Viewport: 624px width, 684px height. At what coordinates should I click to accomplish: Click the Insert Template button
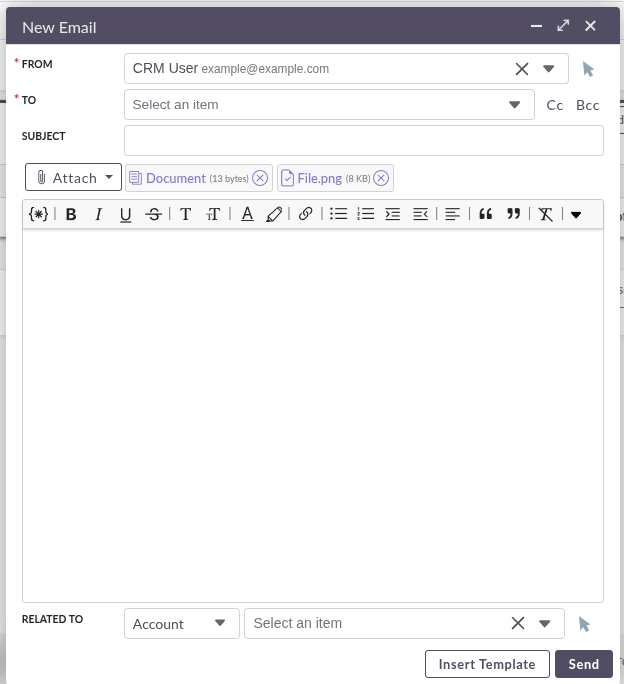click(487, 664)
